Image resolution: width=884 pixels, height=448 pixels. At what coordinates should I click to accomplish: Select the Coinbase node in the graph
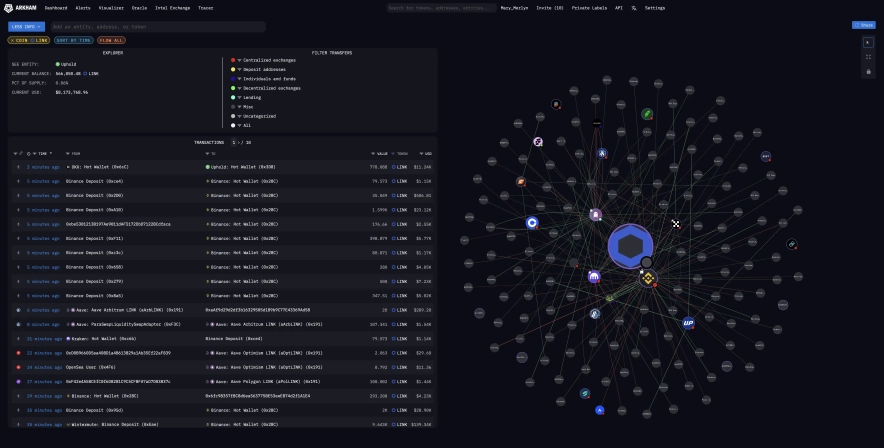pyautogui.click(x=533, y=223)
